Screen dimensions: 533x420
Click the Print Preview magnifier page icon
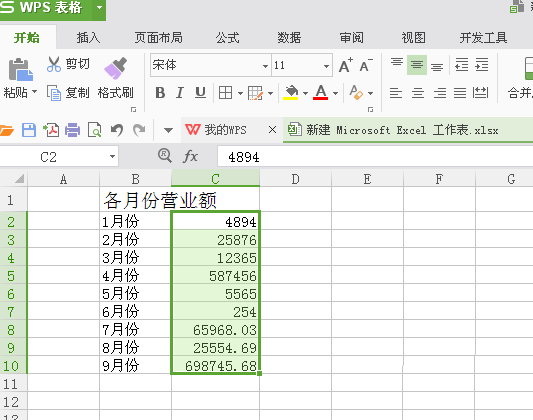pyautogui.click(x=94, y=130)
